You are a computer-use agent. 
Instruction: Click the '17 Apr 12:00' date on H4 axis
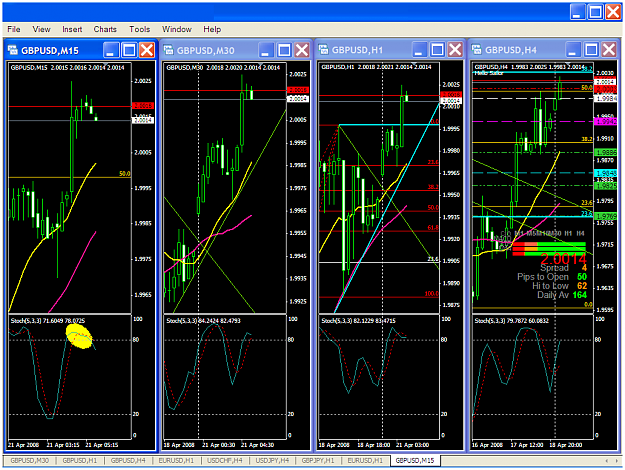[x=527, y=445]
